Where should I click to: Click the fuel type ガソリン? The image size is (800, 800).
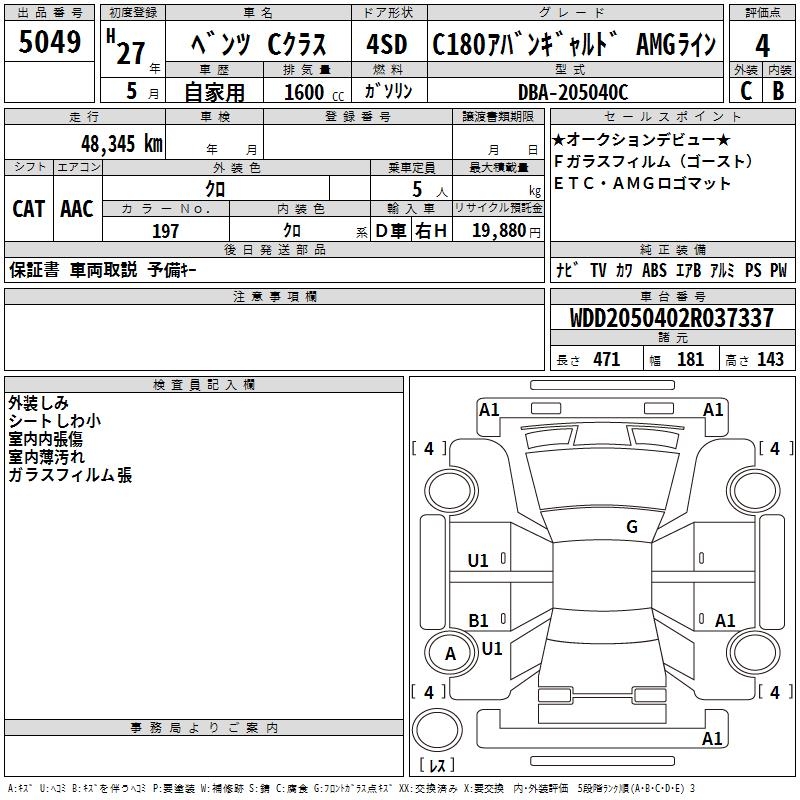(x=388, y=91)
